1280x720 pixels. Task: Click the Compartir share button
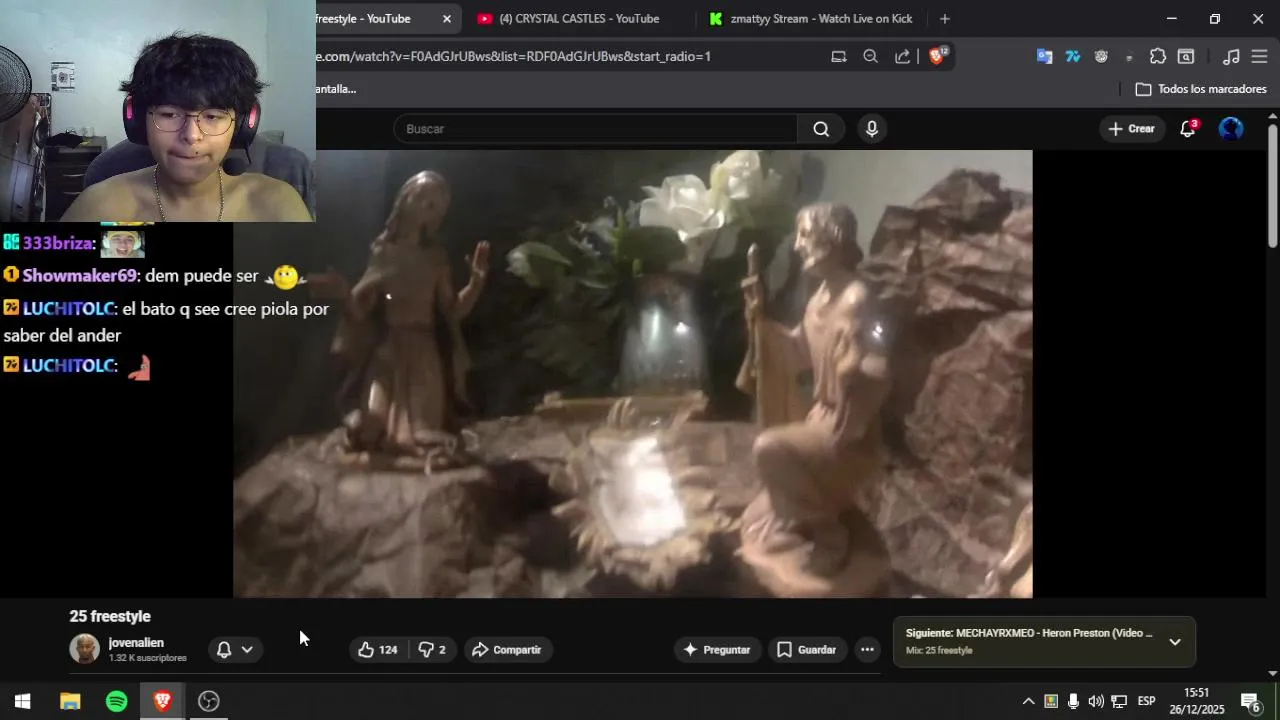point(507,650)
